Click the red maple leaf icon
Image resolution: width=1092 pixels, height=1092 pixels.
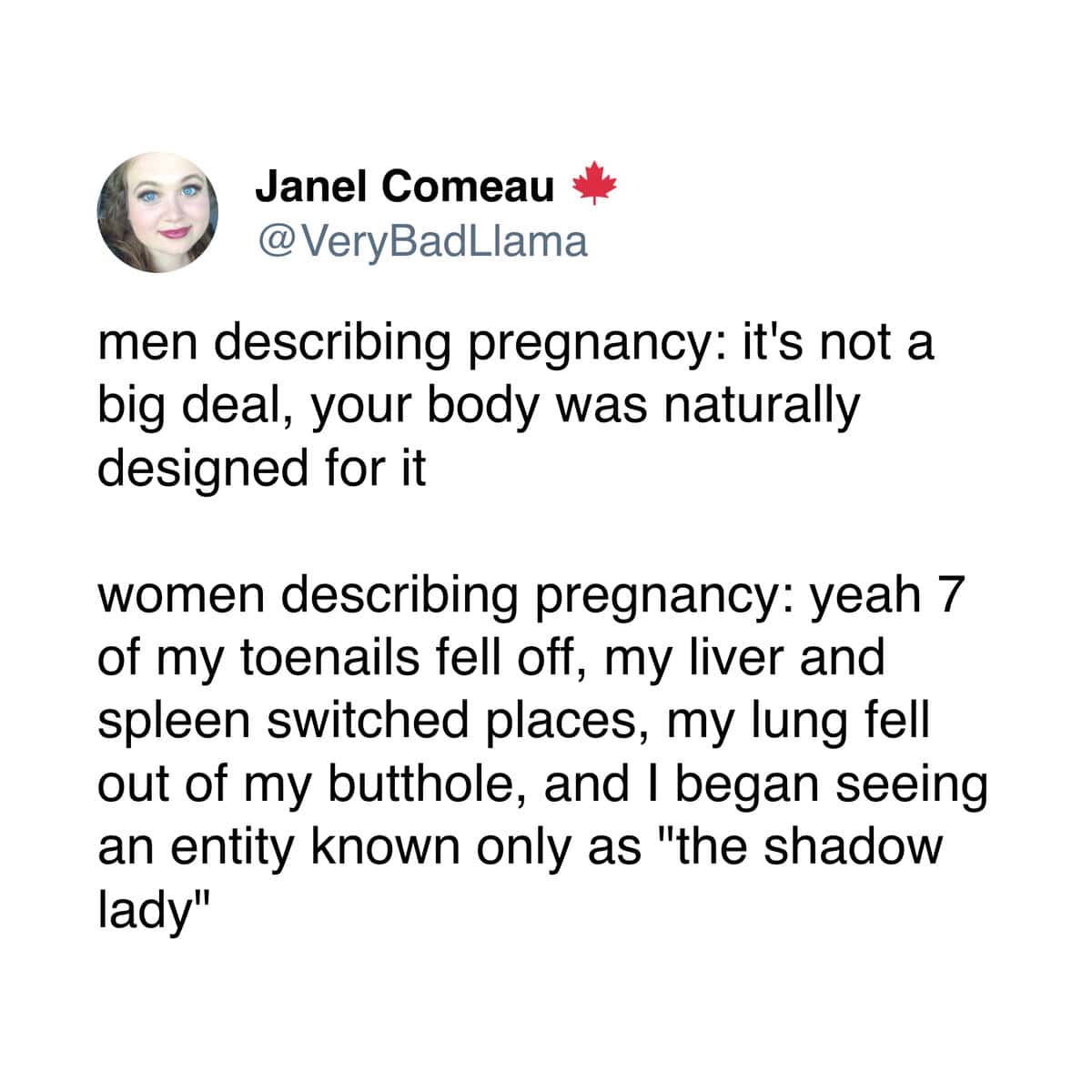pos(595,184)
